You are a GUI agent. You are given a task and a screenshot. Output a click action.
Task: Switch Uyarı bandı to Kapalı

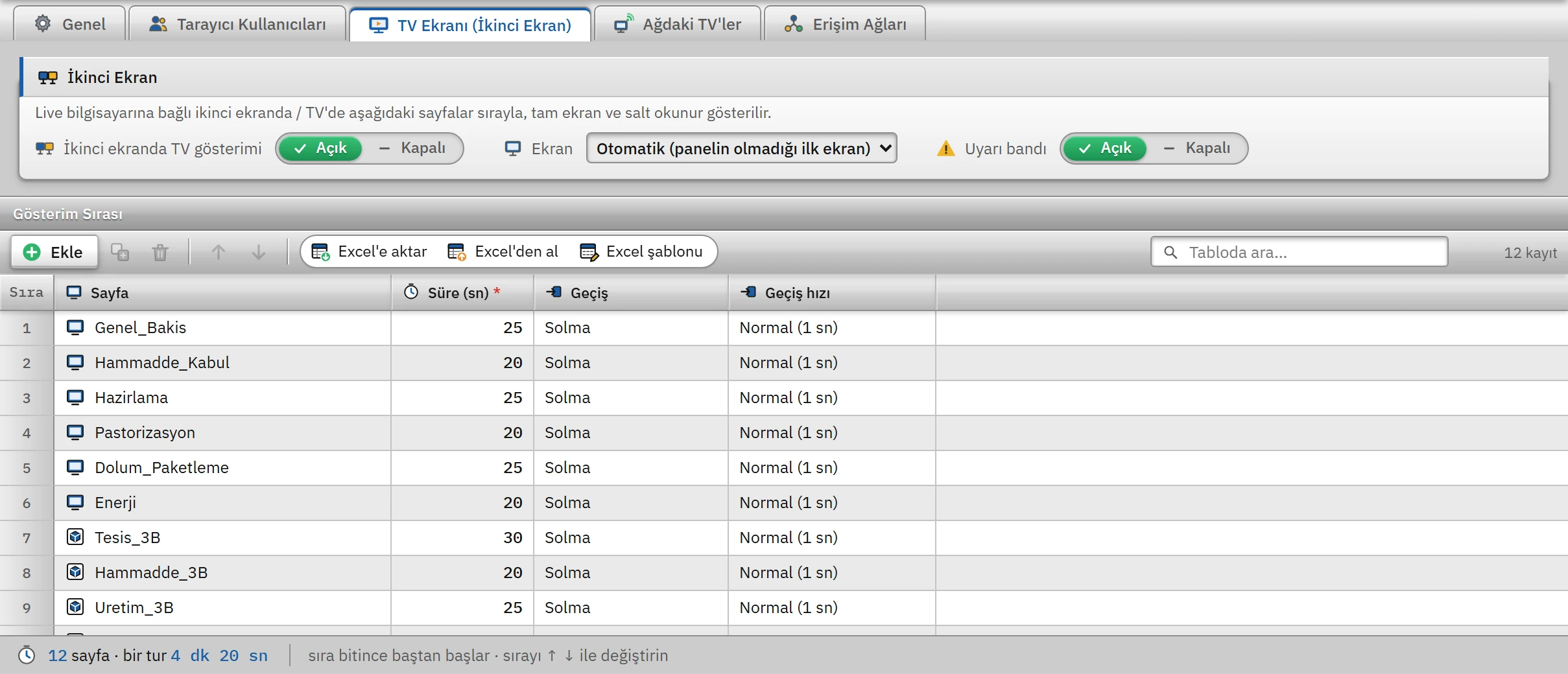click(x=1197, y=148)
